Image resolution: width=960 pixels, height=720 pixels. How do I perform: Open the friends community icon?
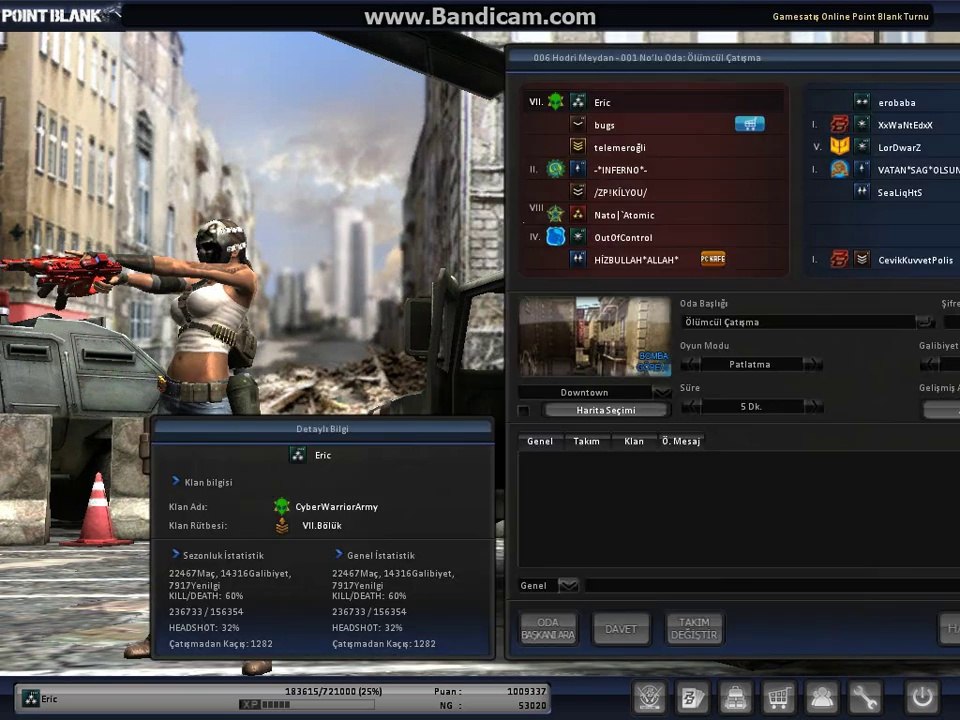821,697
